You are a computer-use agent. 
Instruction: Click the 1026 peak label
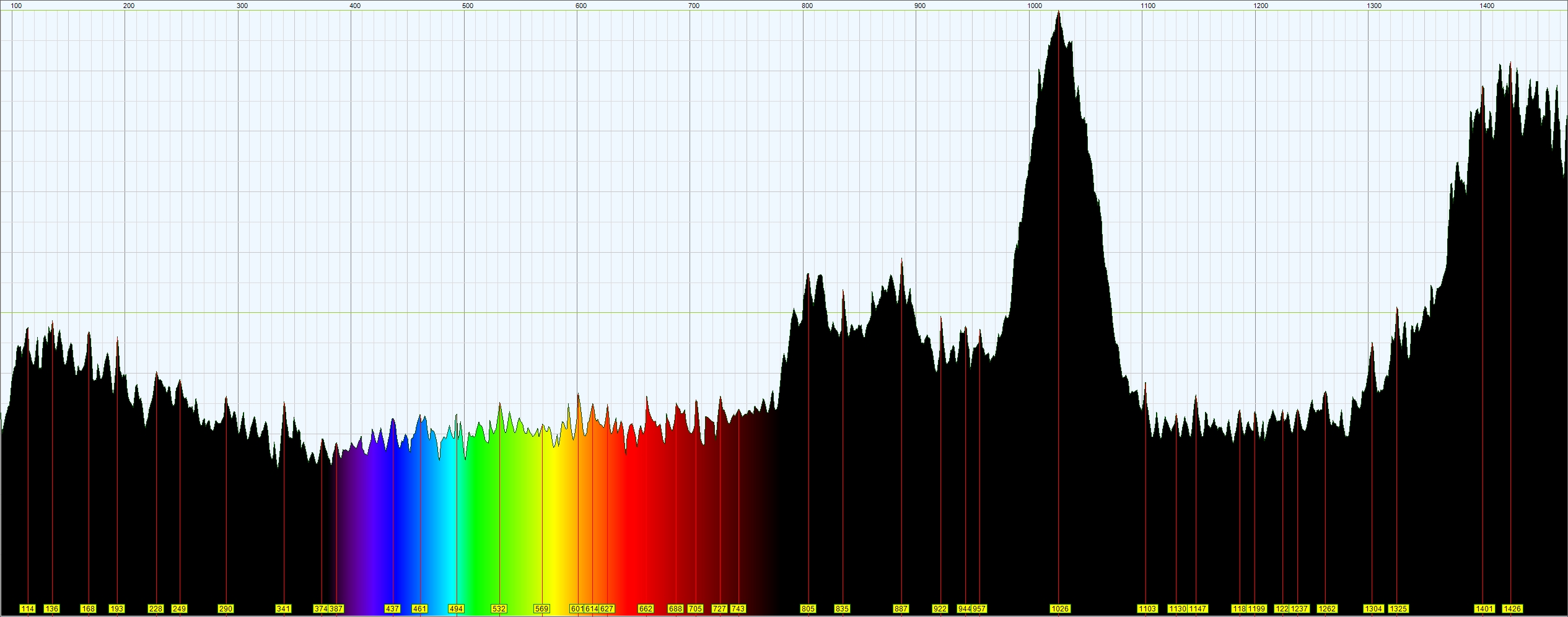coord(1060,609)
